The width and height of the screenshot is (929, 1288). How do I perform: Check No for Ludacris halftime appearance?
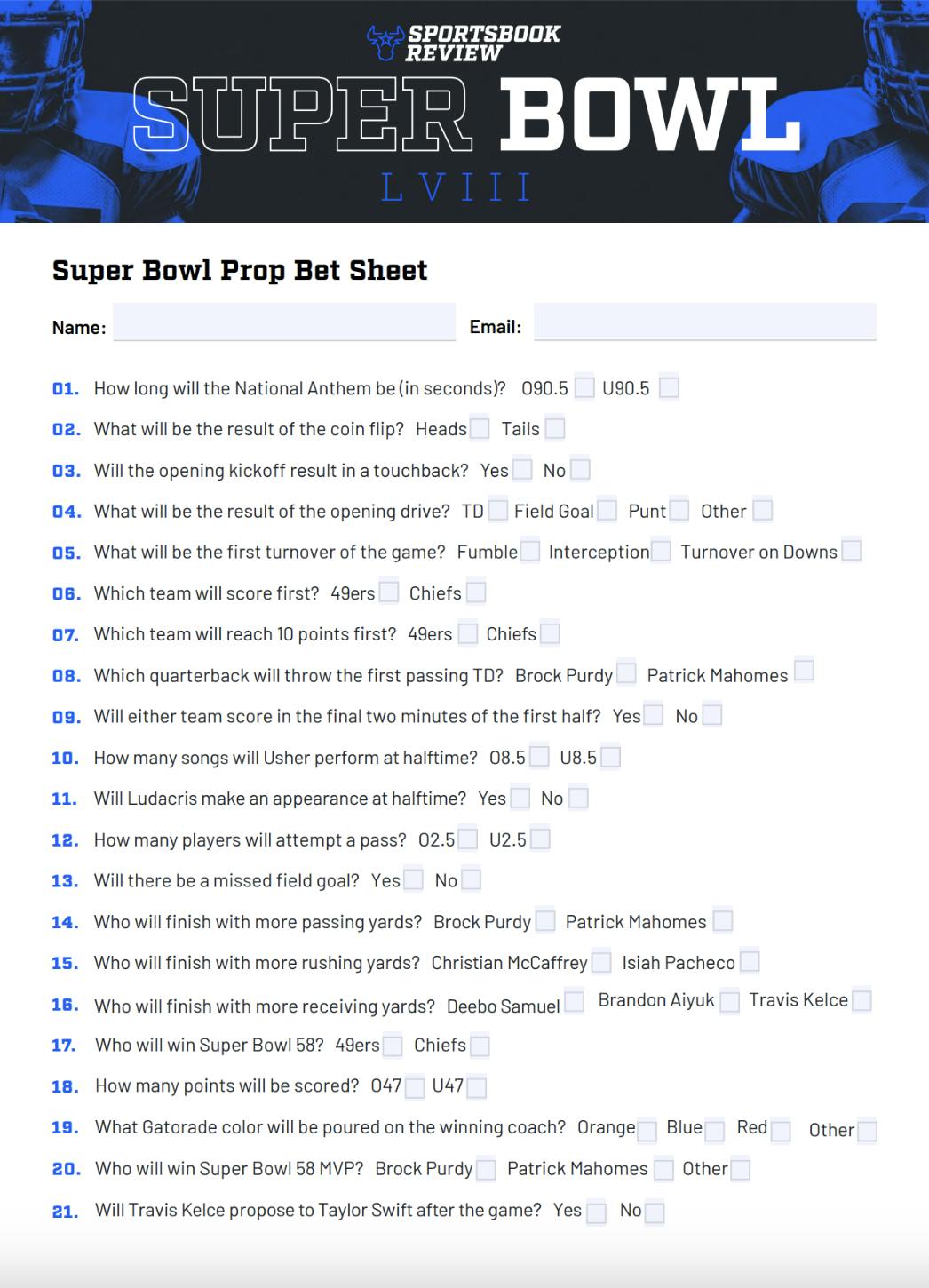pos(578,798)
